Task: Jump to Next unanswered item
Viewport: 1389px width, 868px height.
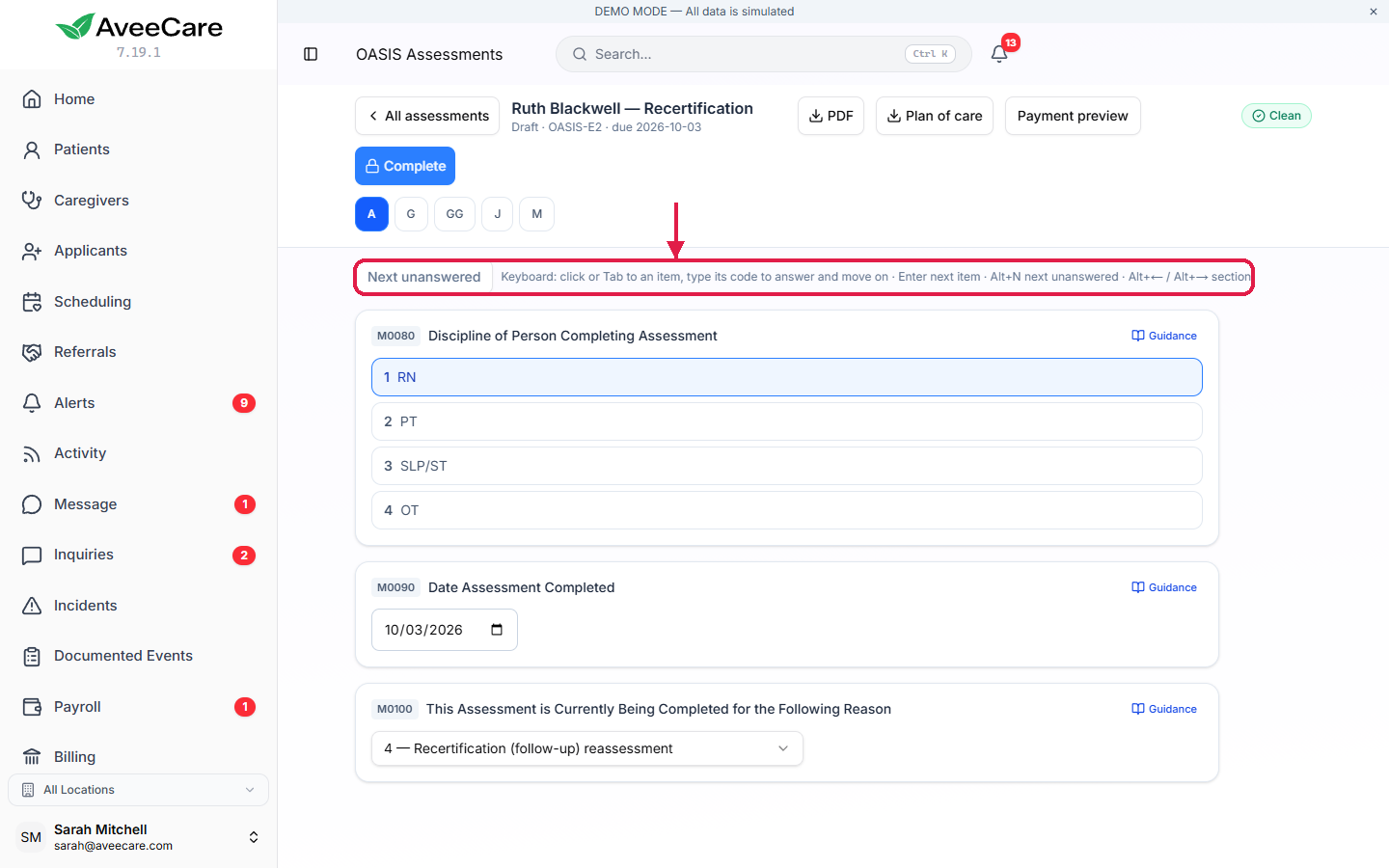Action: (424, 277)
